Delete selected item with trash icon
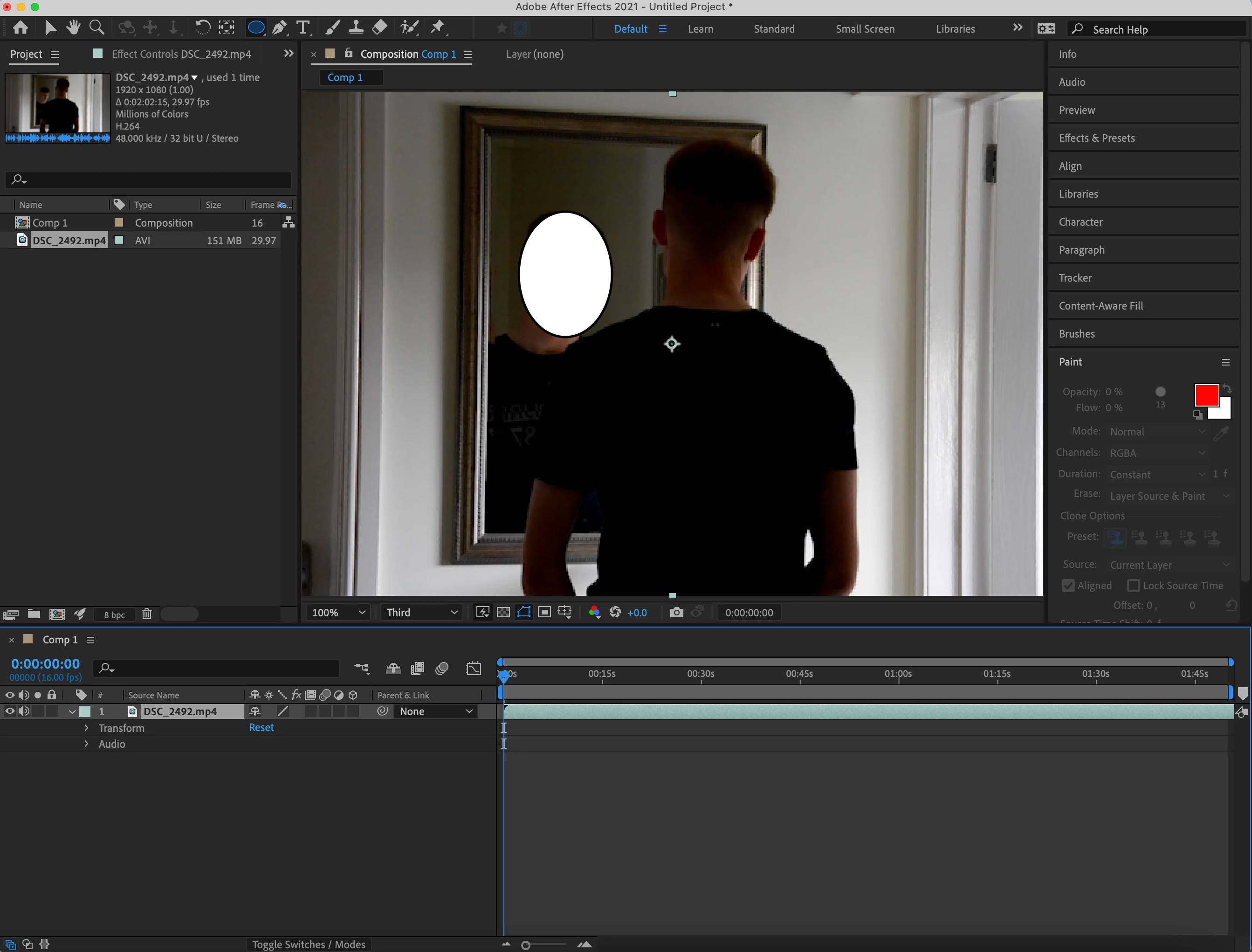The height and width of the screenshot is (952, 1252). pyautogui.click(x=147, y=614)
